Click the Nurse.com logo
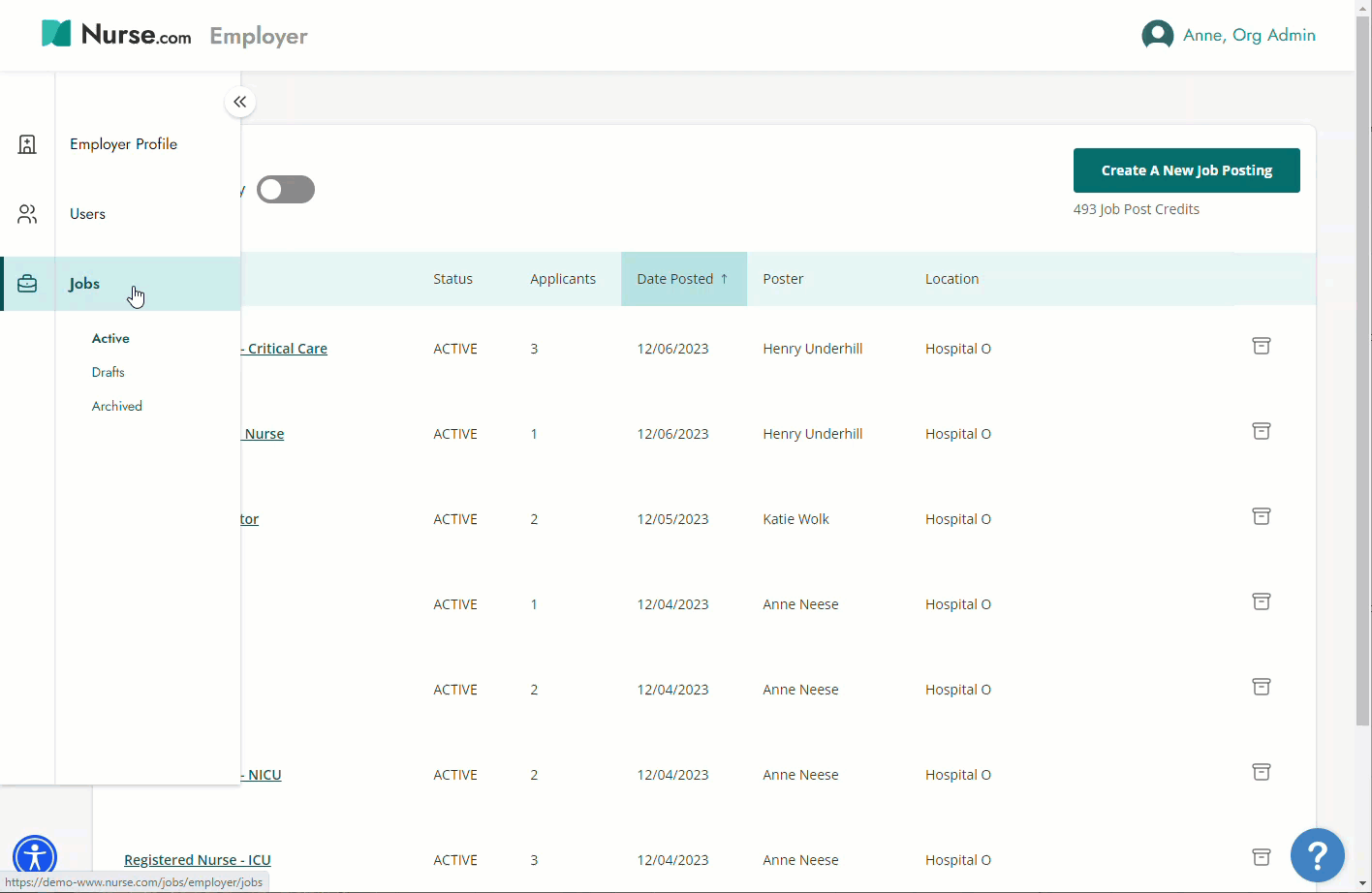The height and width of the screenshot is (893, 1372). [117, 35]
